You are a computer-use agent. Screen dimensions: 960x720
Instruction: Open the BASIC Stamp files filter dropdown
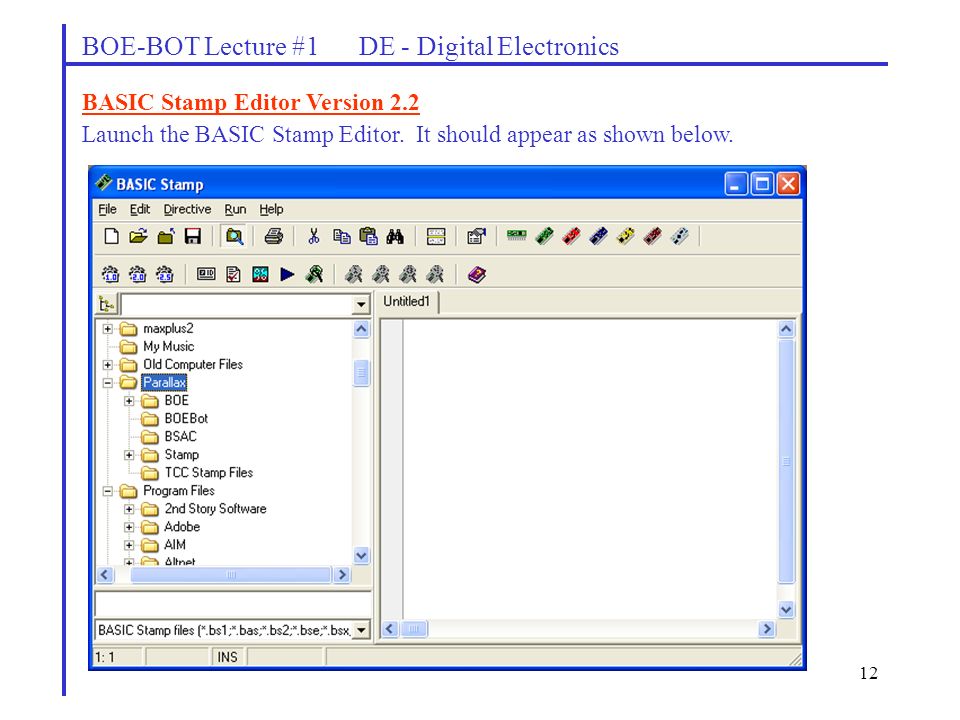pos(362,630)
